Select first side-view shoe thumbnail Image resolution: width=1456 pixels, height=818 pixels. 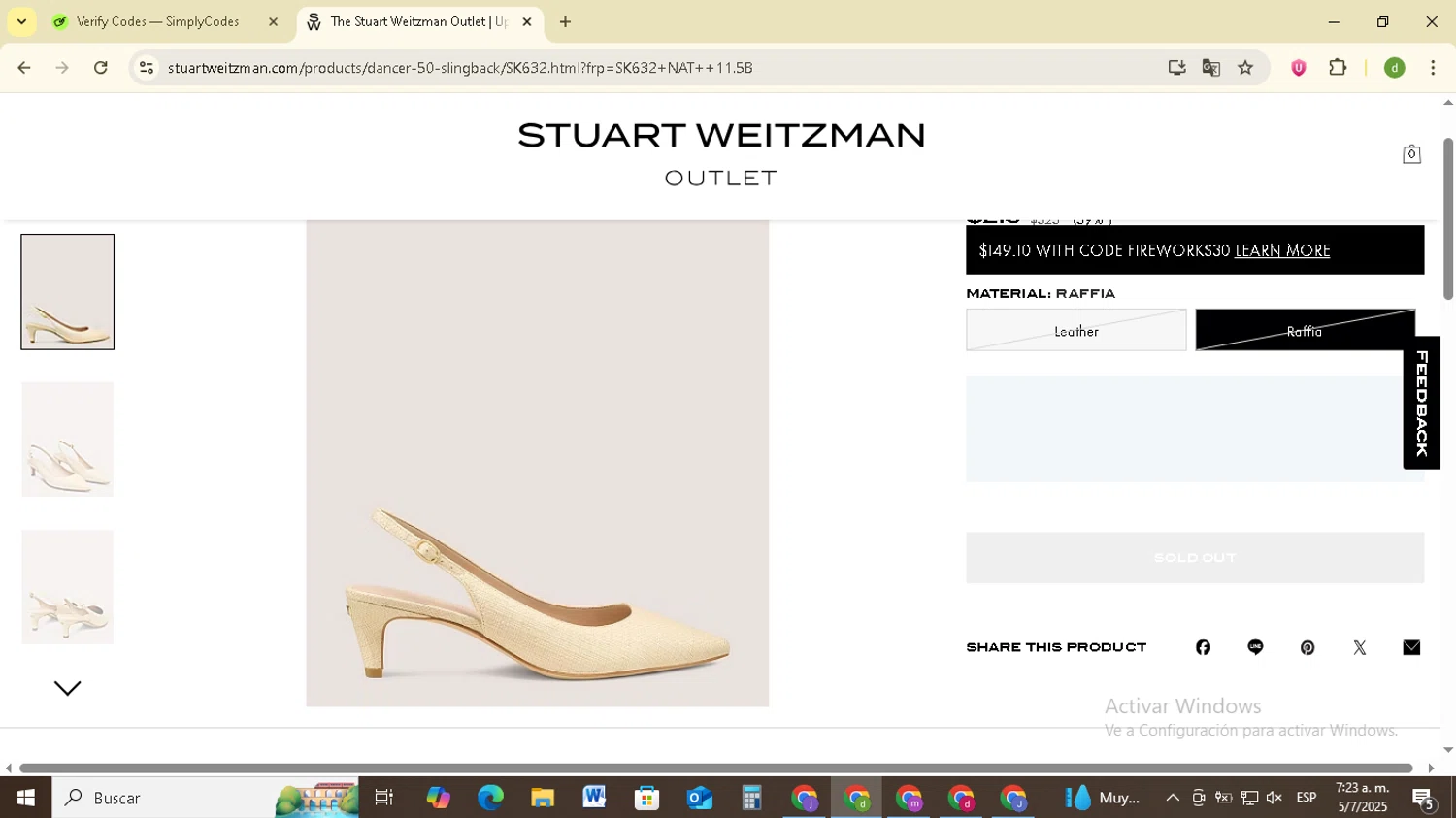68,292
